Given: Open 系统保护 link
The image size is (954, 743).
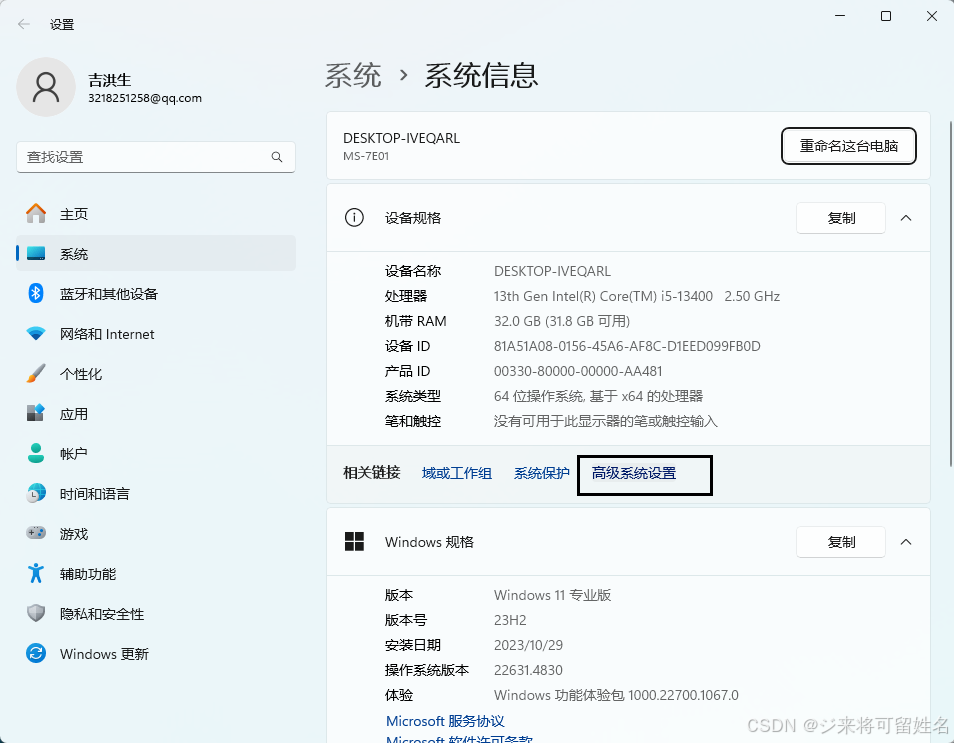Looking at the screenshot, I should 541,473.
